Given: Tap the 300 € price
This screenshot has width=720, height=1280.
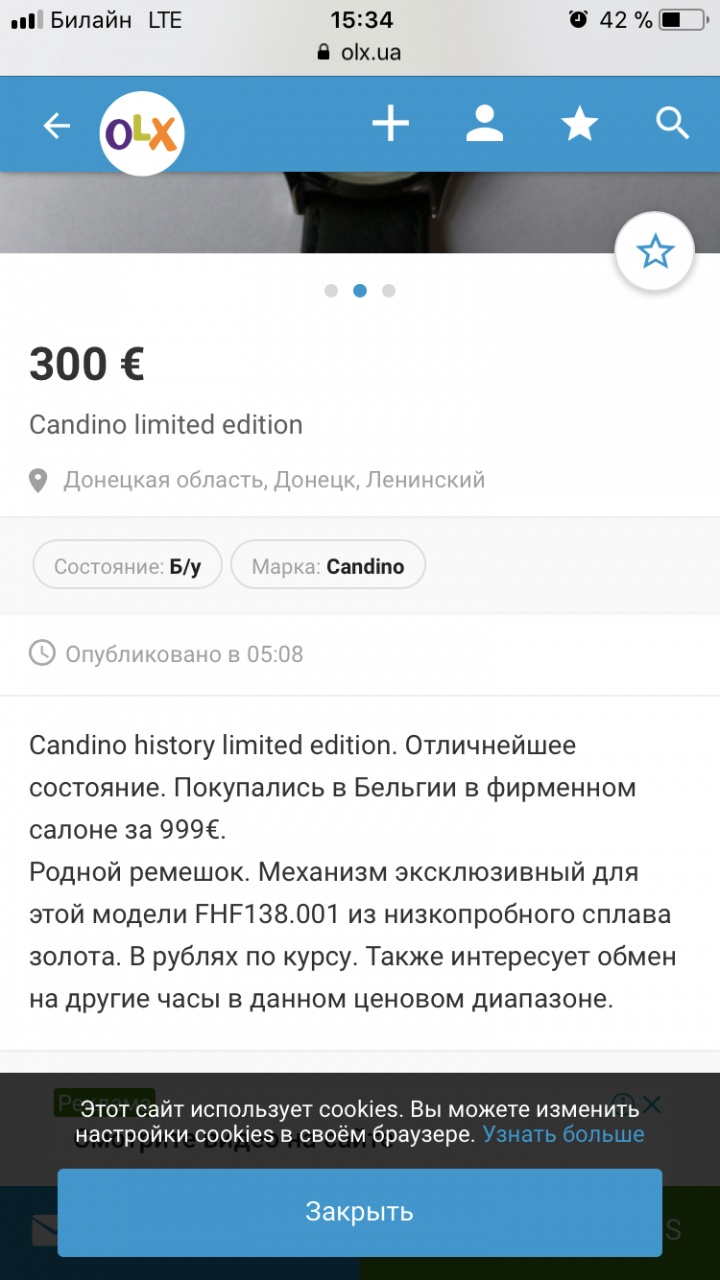Looking at the screenshot, I should (x=87, y=364).
